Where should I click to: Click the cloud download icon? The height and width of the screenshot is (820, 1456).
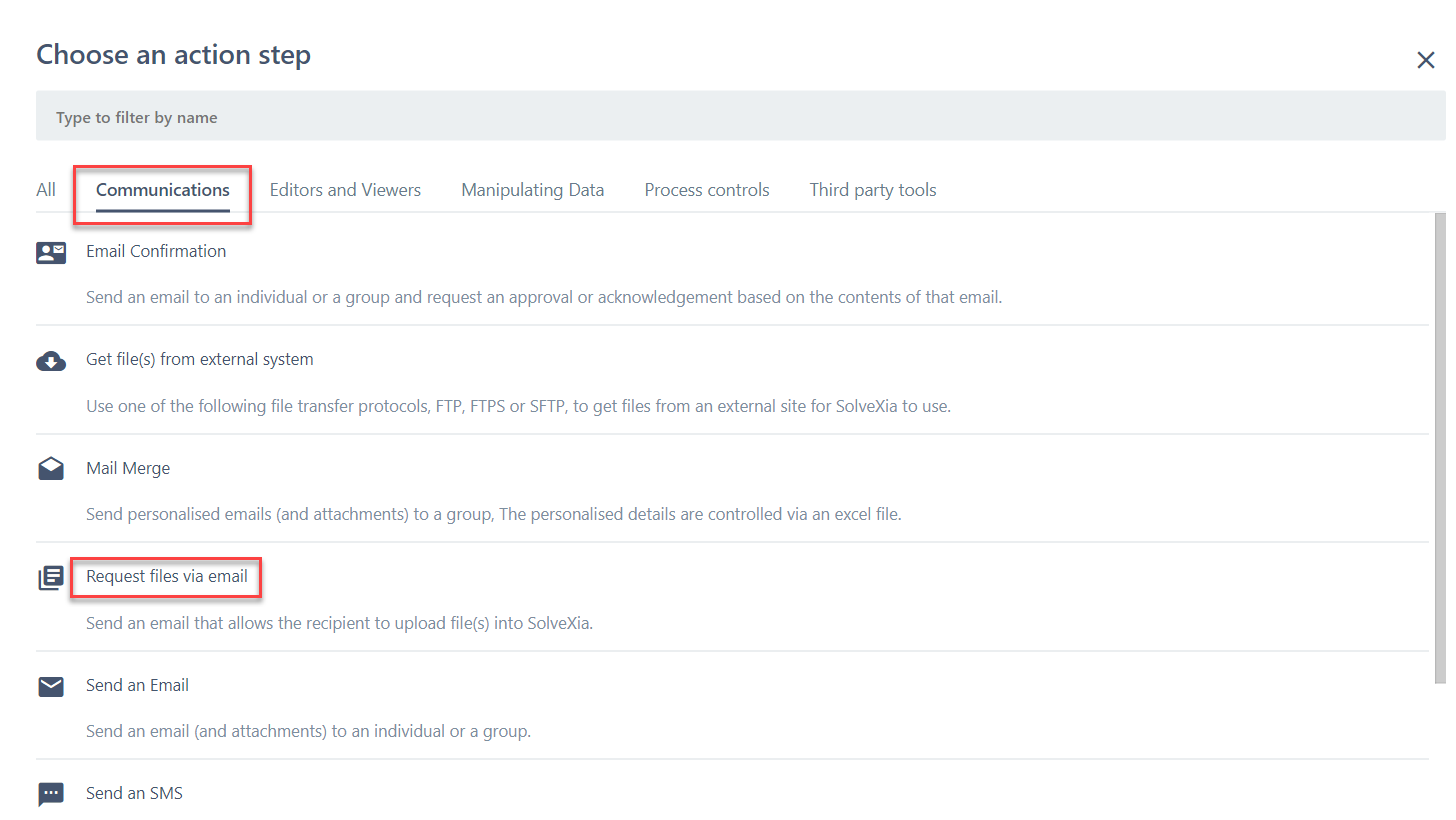[x=51, y=361]
